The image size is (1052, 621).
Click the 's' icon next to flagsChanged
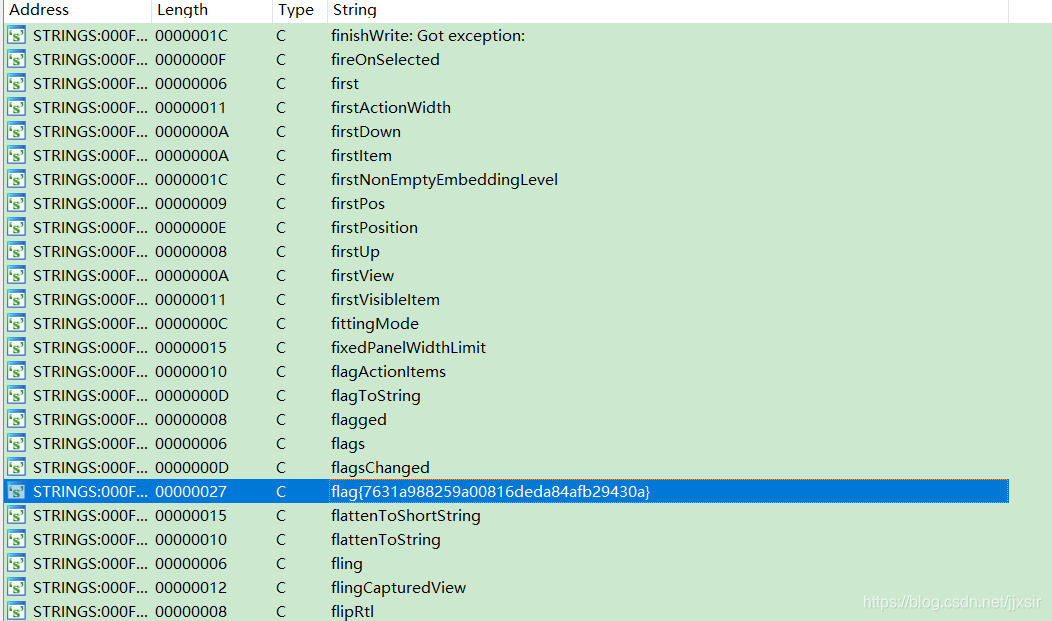17,467
